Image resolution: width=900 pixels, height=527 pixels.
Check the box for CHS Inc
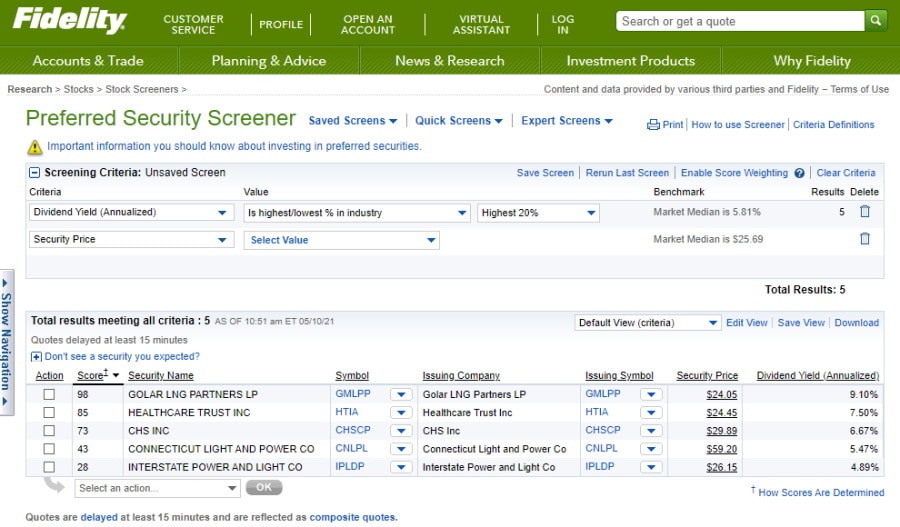click(x=49, y=431)
